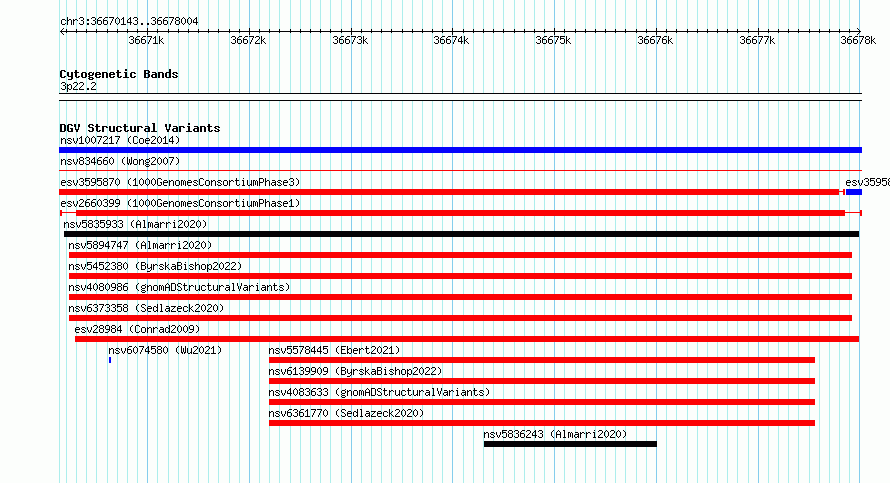This screenshot has width=890, height=483.
Task: Click the right arrowhead of the coordinate ruler
Action: (859, 32)
